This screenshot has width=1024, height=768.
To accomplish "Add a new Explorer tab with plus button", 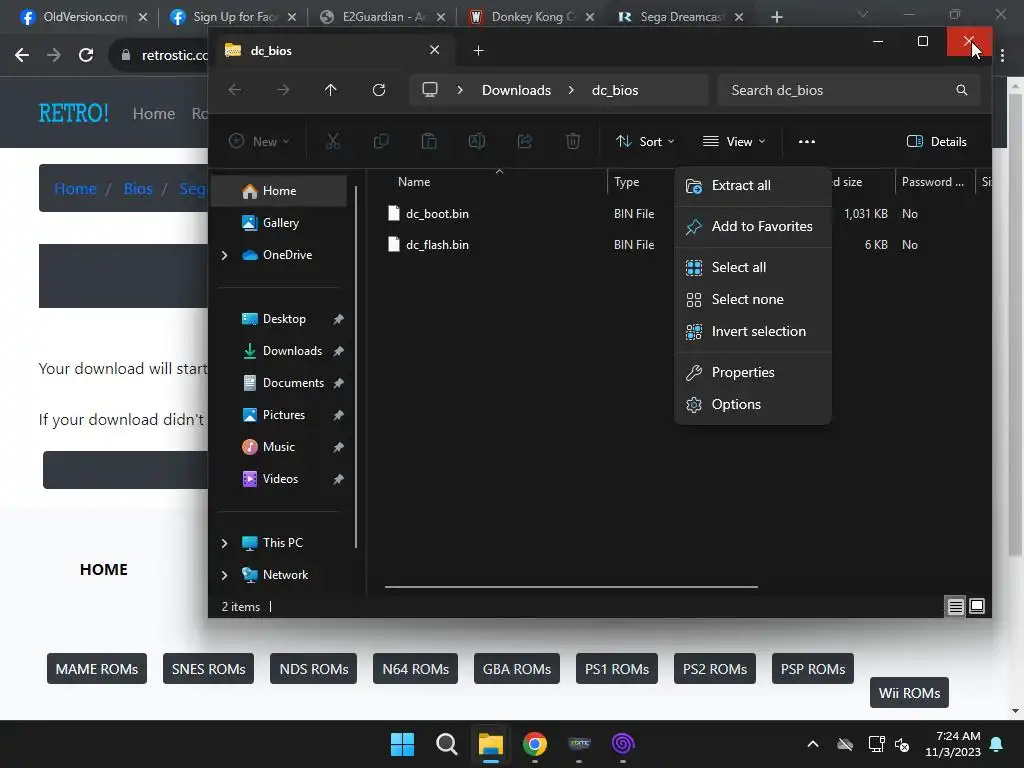I will tap(478, 50).
